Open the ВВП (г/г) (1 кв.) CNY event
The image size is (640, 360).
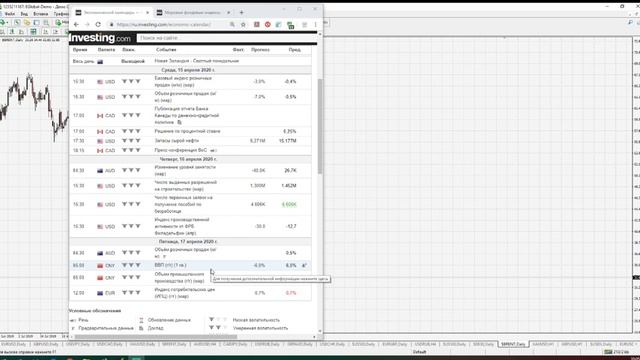click(170, 265)
